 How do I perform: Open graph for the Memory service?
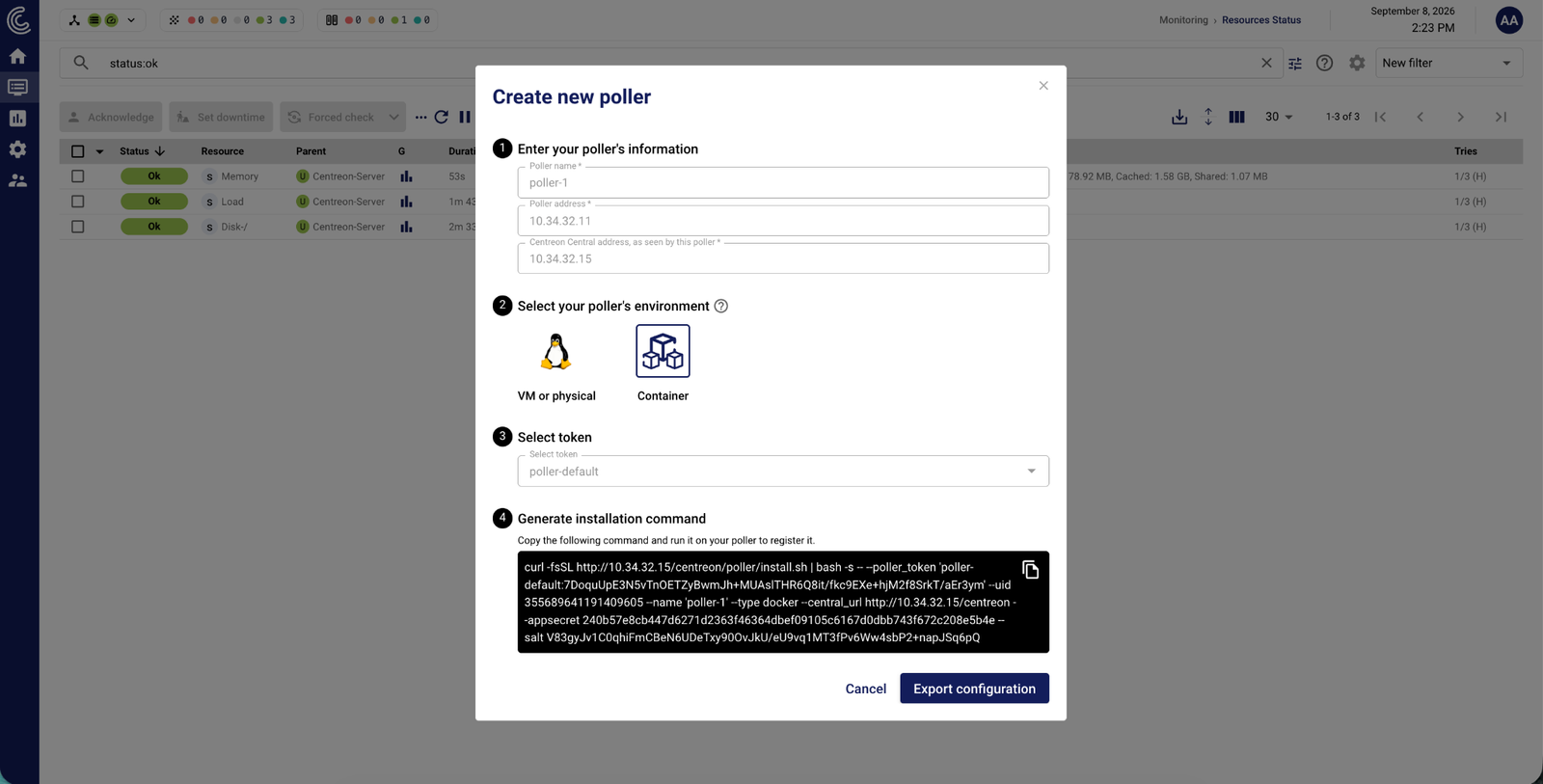pyautogui.click(x=406, y=176)
